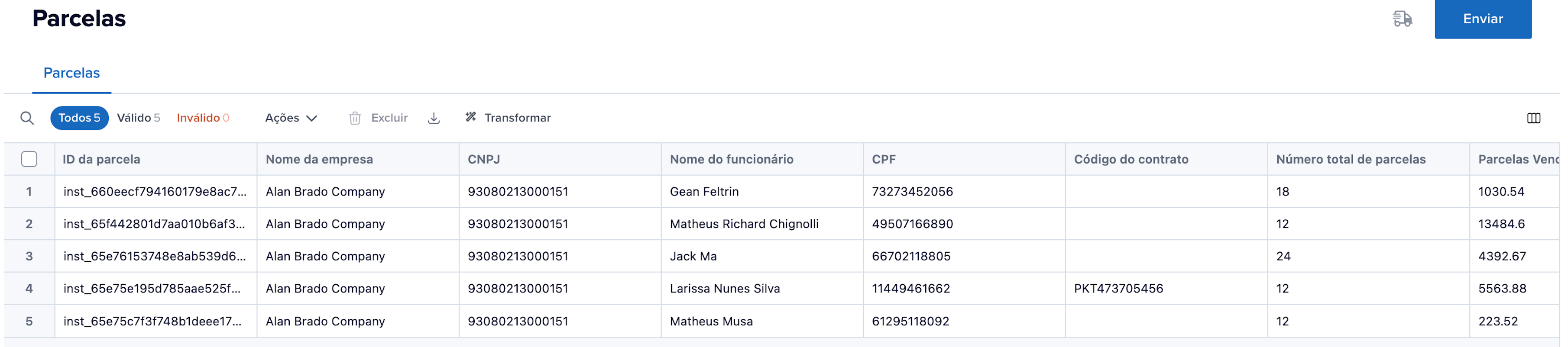Click the download arrow icon
This screenshot has width=1568, height=347.
(434, 118)
